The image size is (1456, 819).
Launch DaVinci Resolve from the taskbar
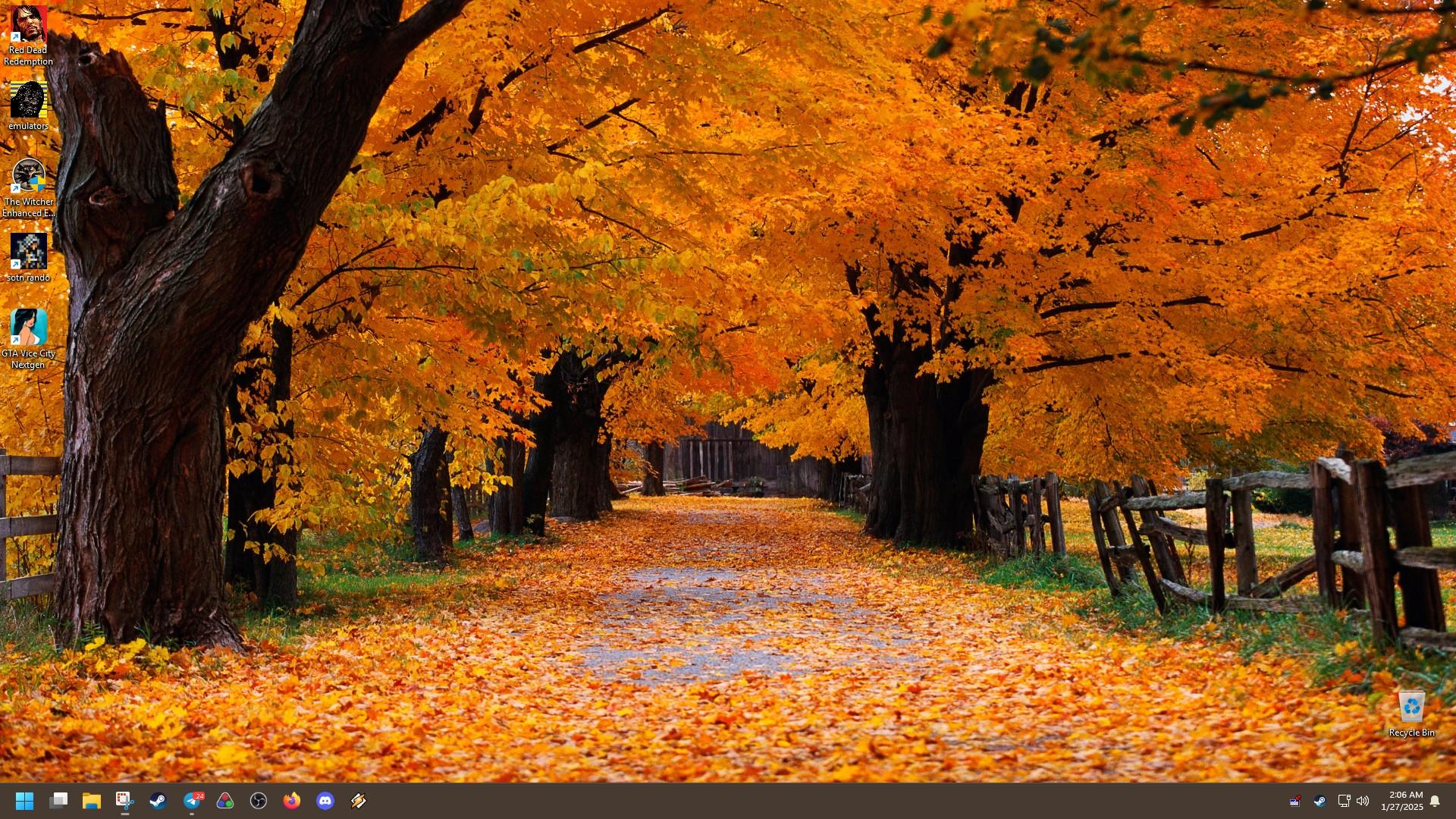point(225,801)
